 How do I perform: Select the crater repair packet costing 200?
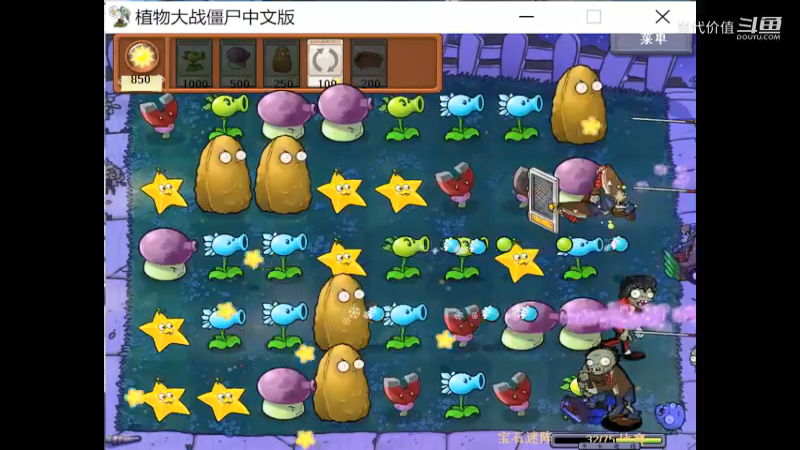(369, 64)
